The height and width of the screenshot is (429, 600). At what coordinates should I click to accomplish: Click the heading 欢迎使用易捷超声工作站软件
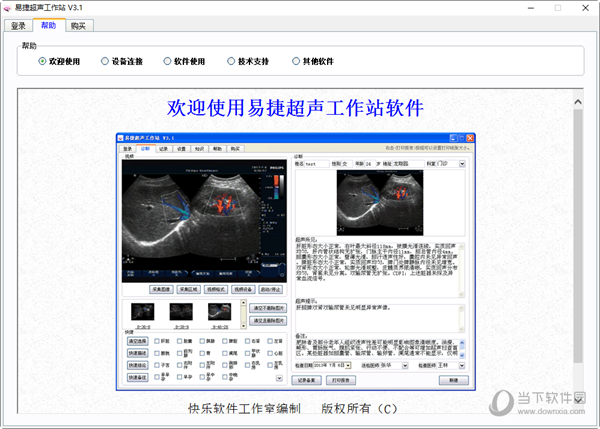(295, 108)
